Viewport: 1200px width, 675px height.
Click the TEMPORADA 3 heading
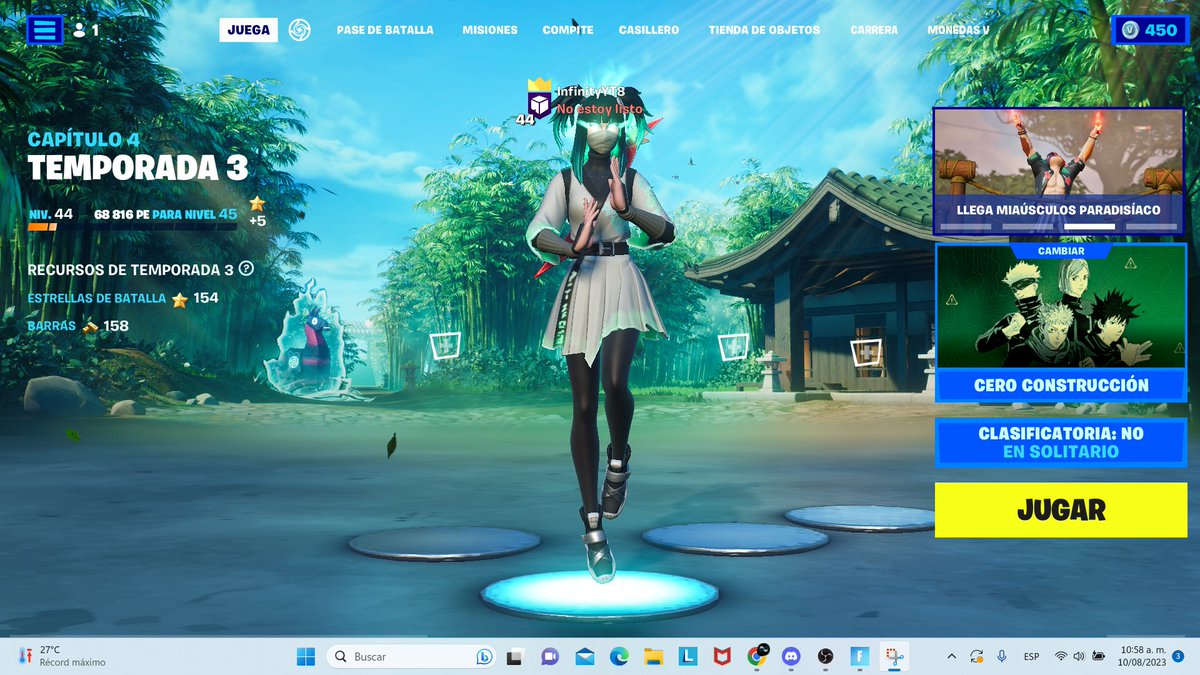pyautogui.click(x=138, y=168)
